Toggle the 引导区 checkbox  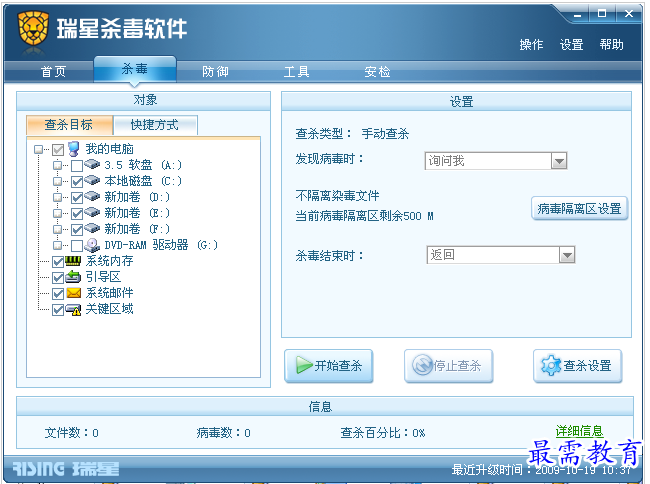(x=58, y=278)
